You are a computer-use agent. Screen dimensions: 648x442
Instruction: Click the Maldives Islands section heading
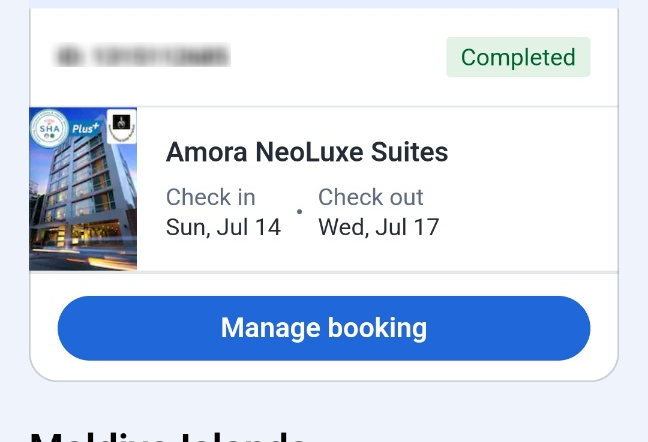click(167, 436)
